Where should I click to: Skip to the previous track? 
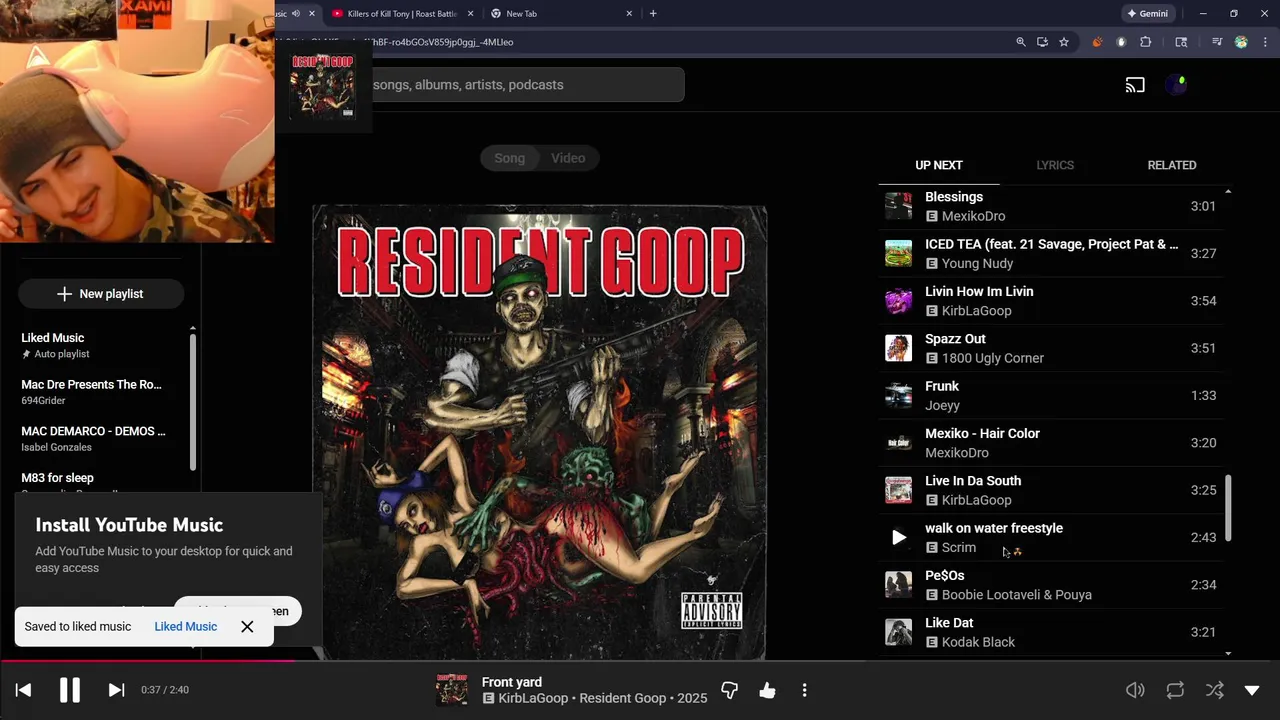point(23,690)
